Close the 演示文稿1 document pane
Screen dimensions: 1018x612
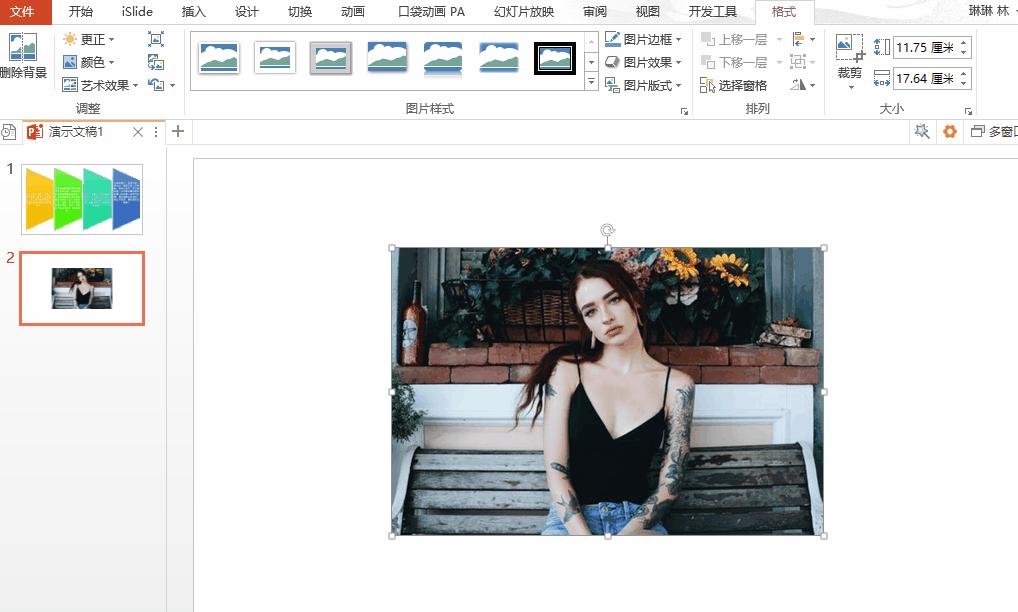[x=137, y=131]
